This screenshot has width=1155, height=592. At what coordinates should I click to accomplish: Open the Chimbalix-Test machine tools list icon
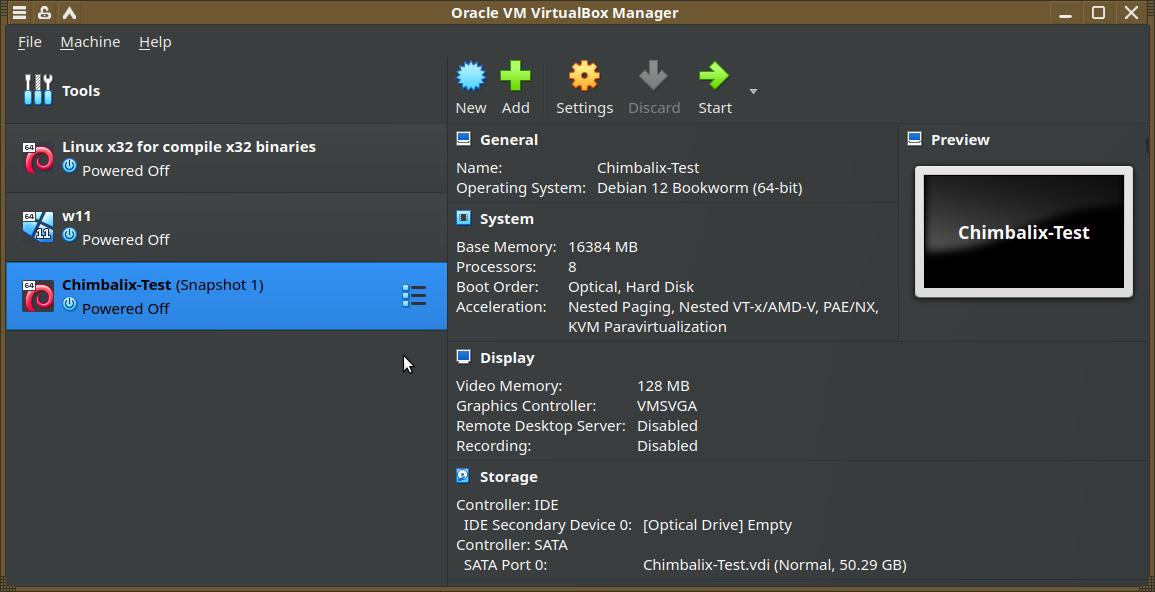[x=414, y=296]
